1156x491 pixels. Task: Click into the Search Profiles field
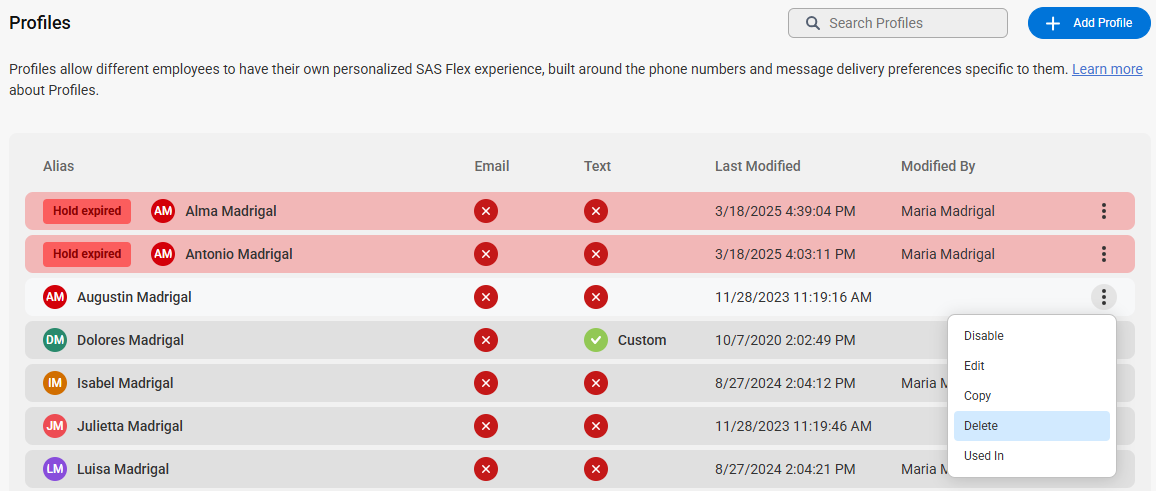tap(897, 23)
